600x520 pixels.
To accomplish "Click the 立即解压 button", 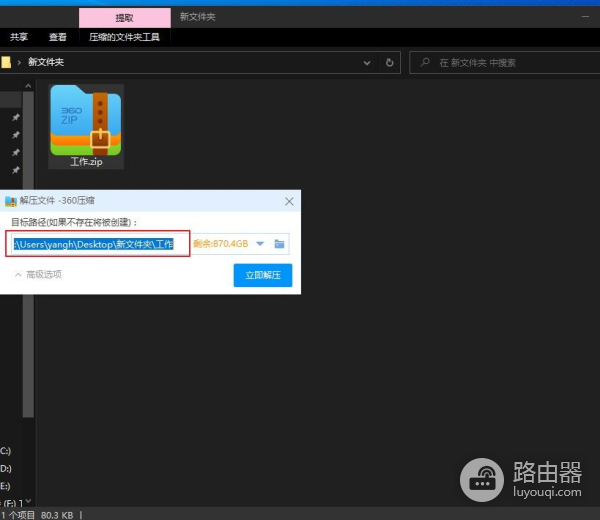I will click(263, 275).
